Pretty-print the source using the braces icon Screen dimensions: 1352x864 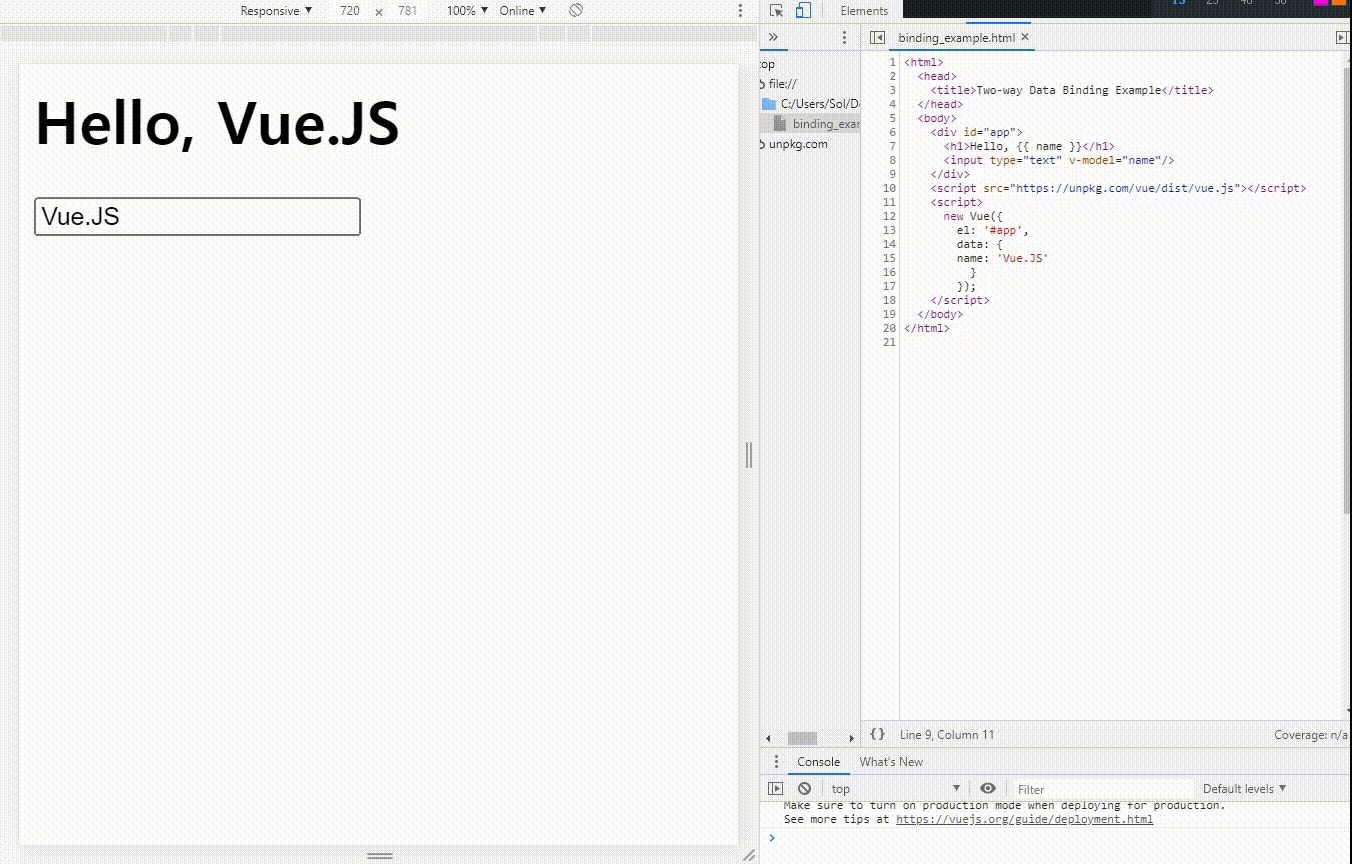(878, 734)
